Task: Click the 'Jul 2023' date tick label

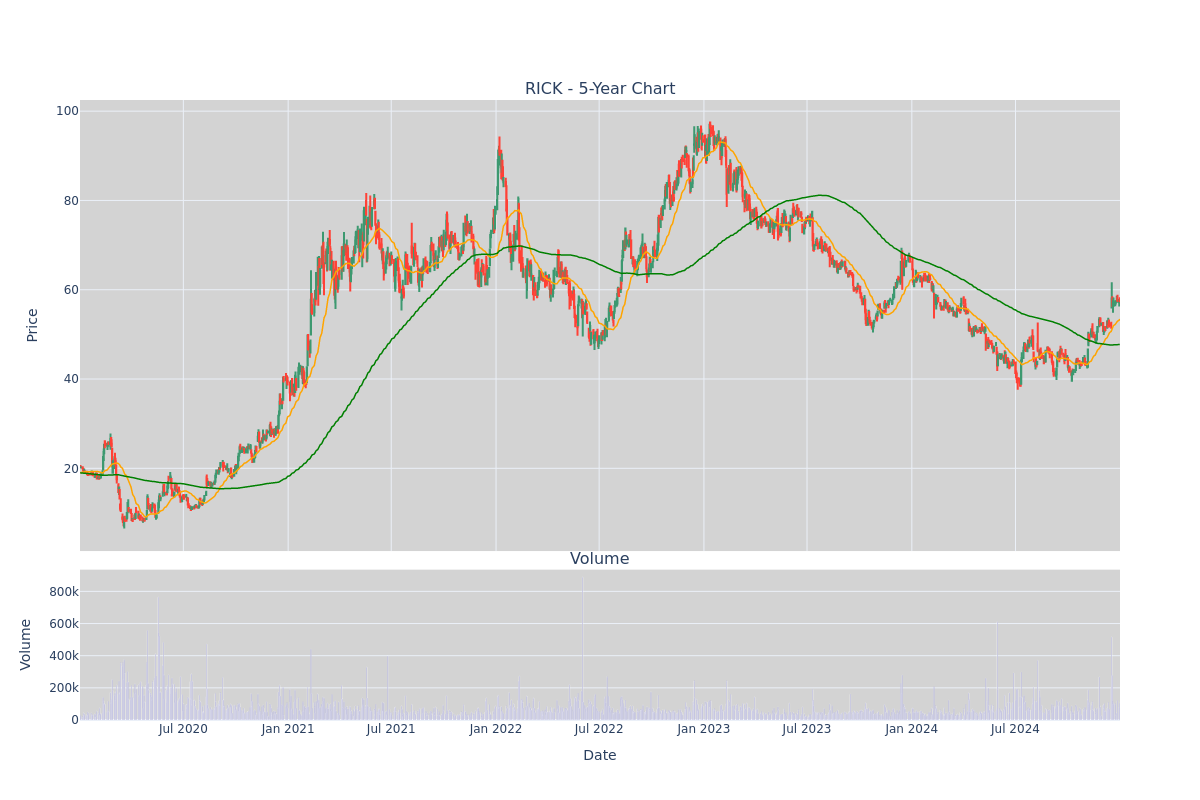Action: coord(807,729)
